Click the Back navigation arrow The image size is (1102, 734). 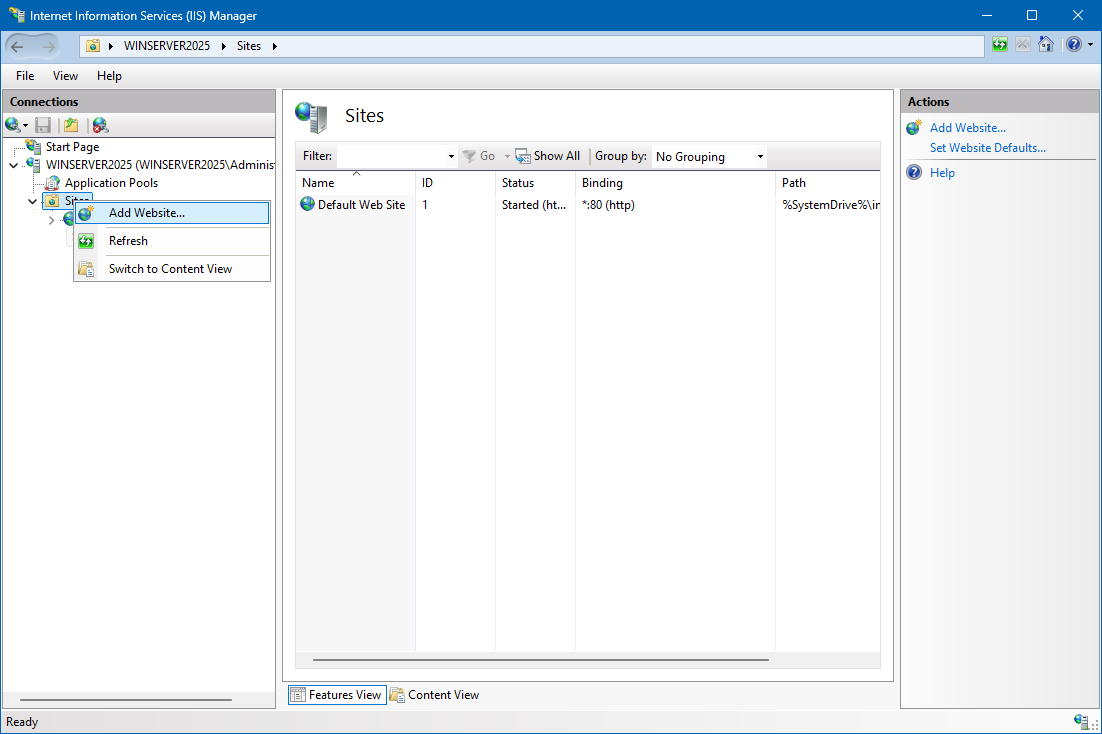[x=17, y=46]
